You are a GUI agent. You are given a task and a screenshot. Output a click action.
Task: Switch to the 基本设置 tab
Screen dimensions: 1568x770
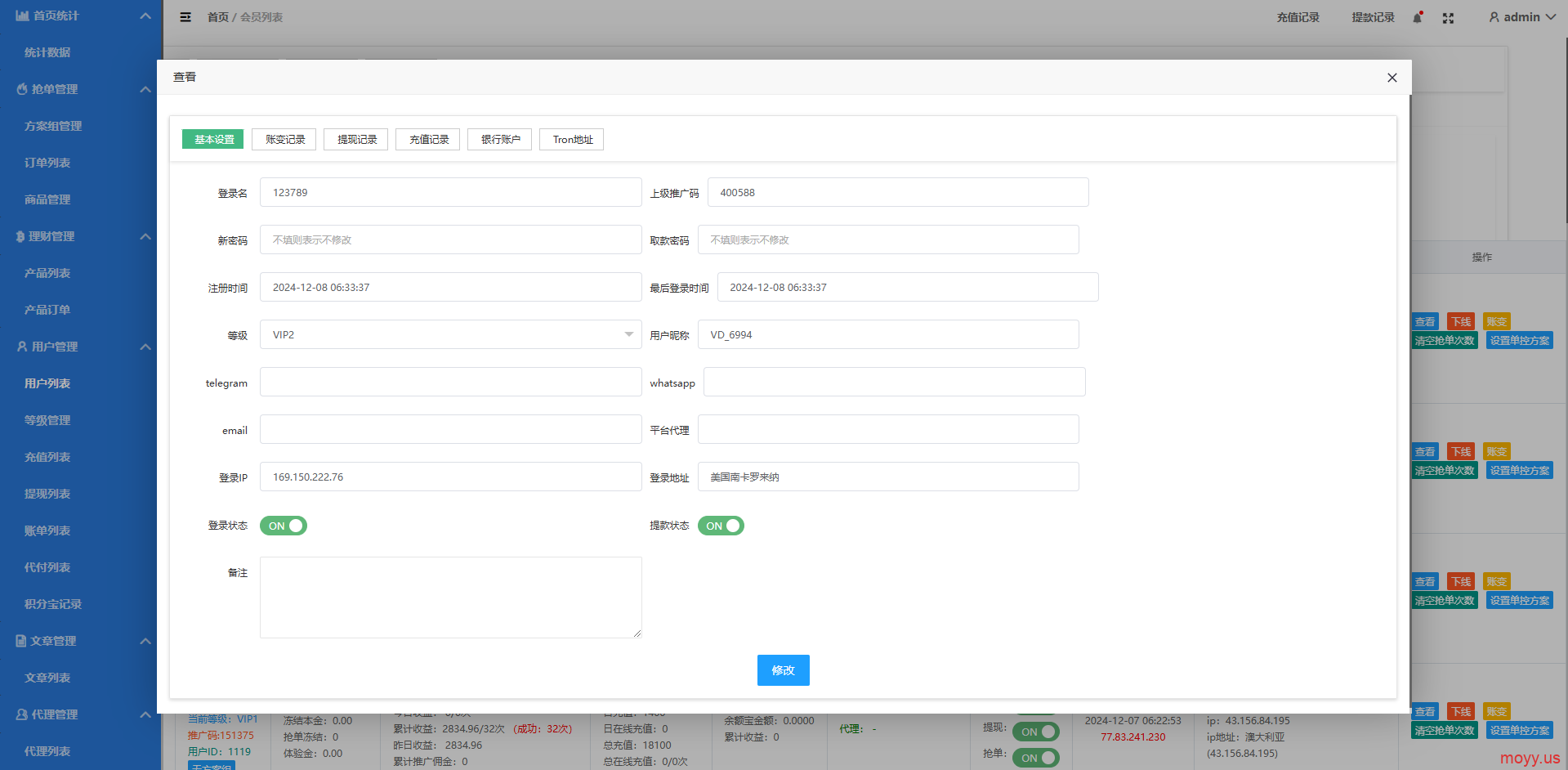tap(214, 140)
